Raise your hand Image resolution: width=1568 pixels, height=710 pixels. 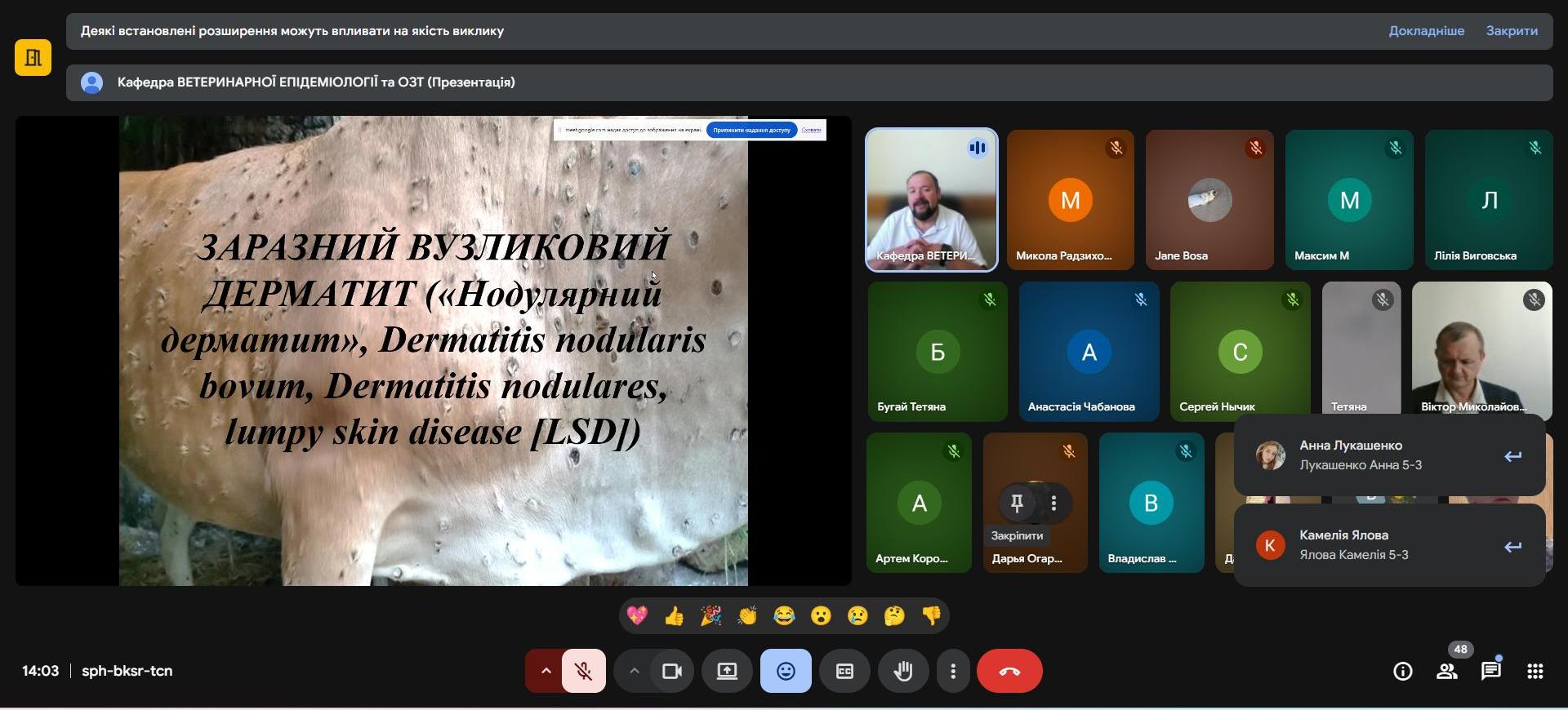(x=903, y=671)
